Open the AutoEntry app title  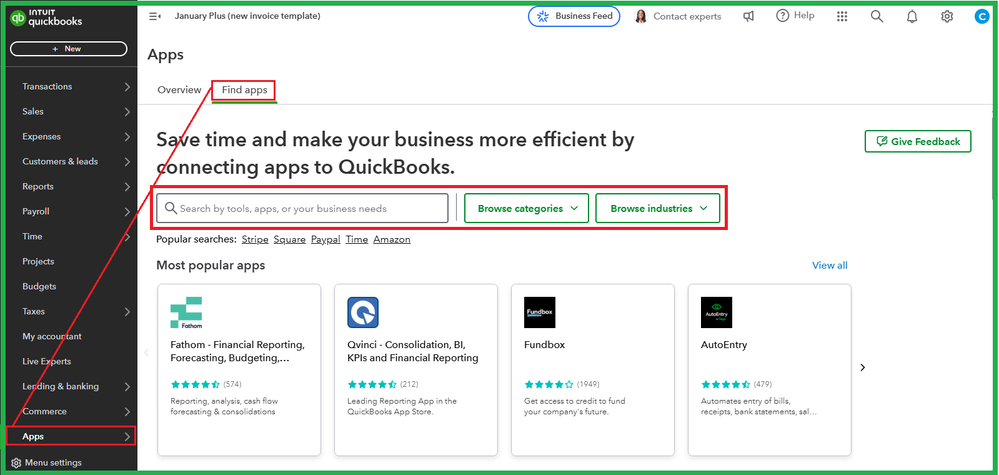point(724,345)
